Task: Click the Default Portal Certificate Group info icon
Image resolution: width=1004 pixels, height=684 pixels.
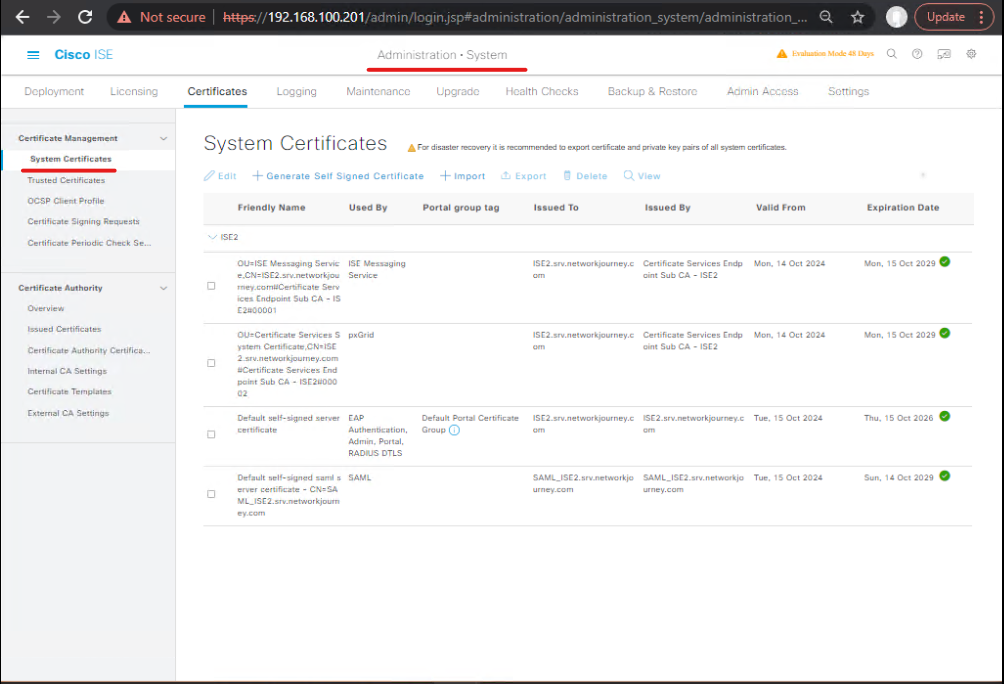Action: click(x=454, y=430)
